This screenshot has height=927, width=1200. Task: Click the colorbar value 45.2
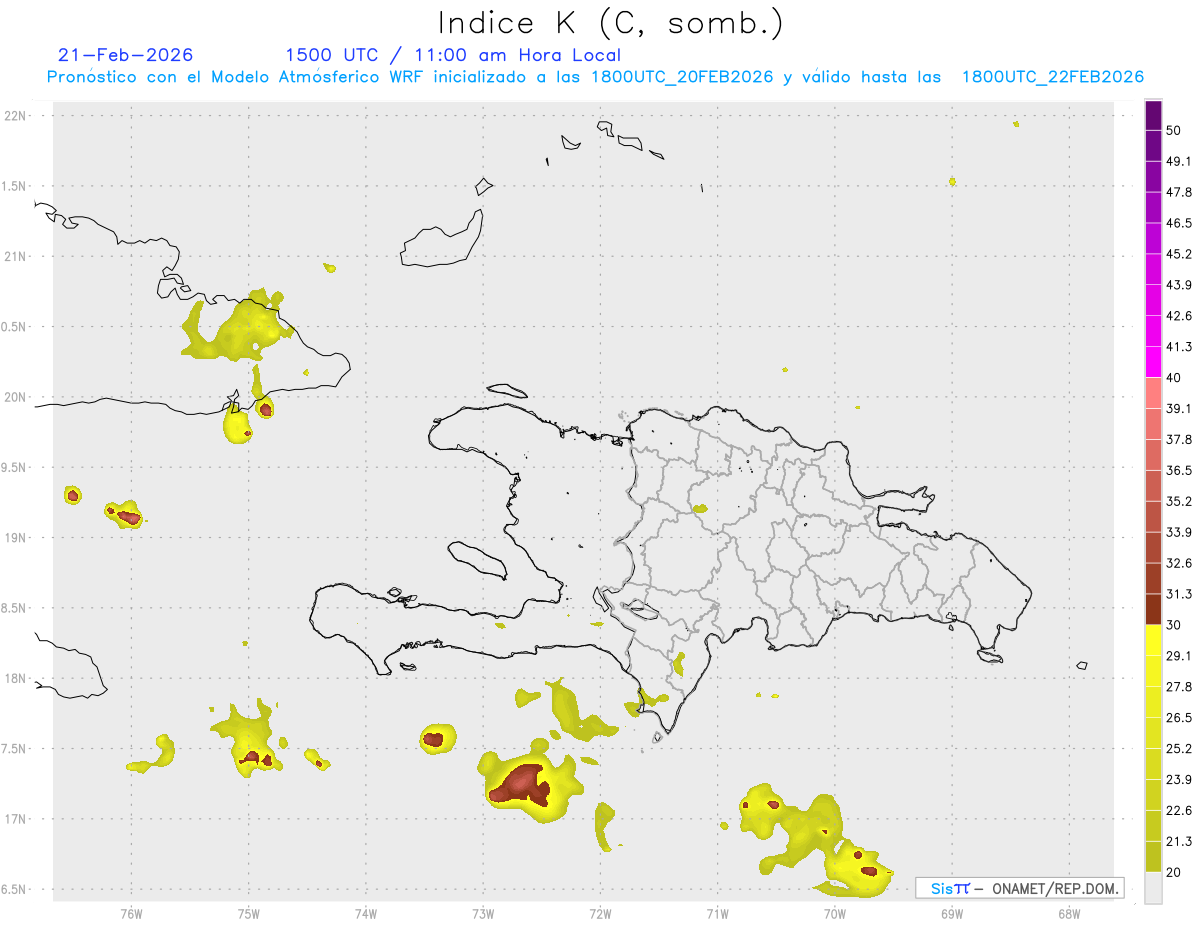tap(1179, 254)
